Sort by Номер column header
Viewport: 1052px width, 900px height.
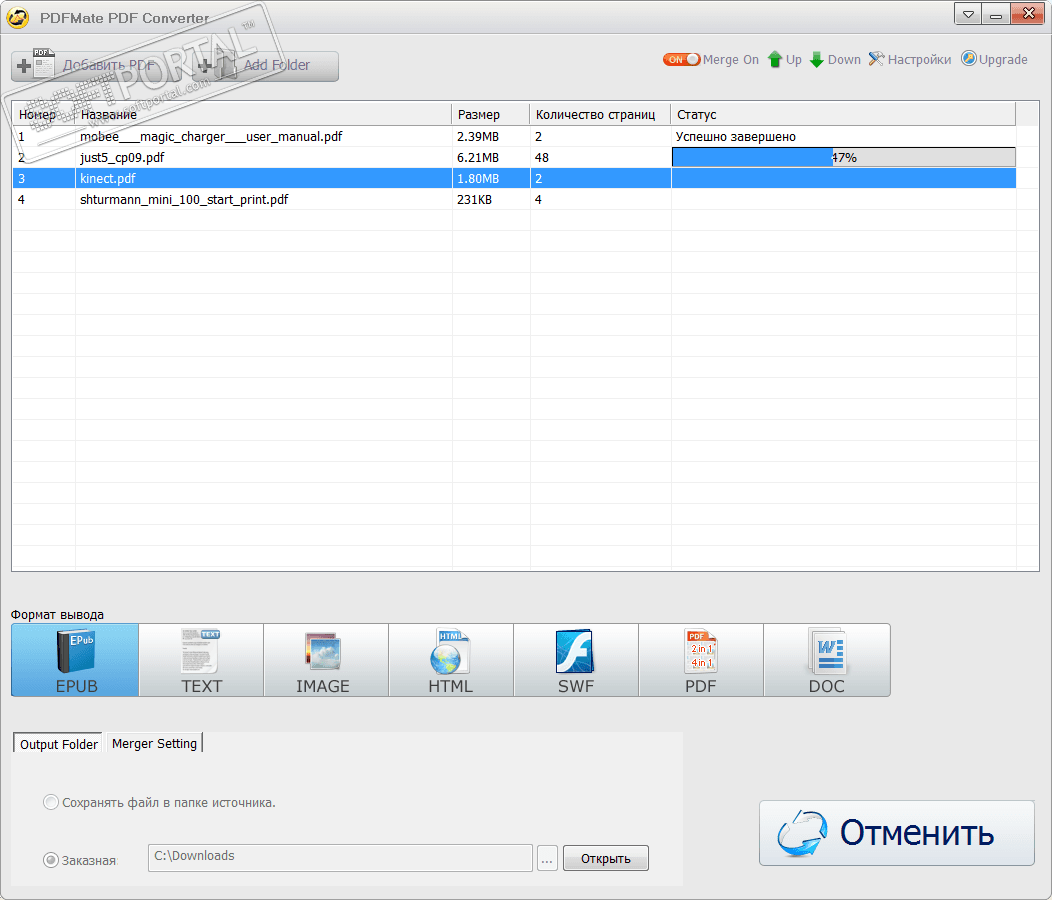pos(44,114)
